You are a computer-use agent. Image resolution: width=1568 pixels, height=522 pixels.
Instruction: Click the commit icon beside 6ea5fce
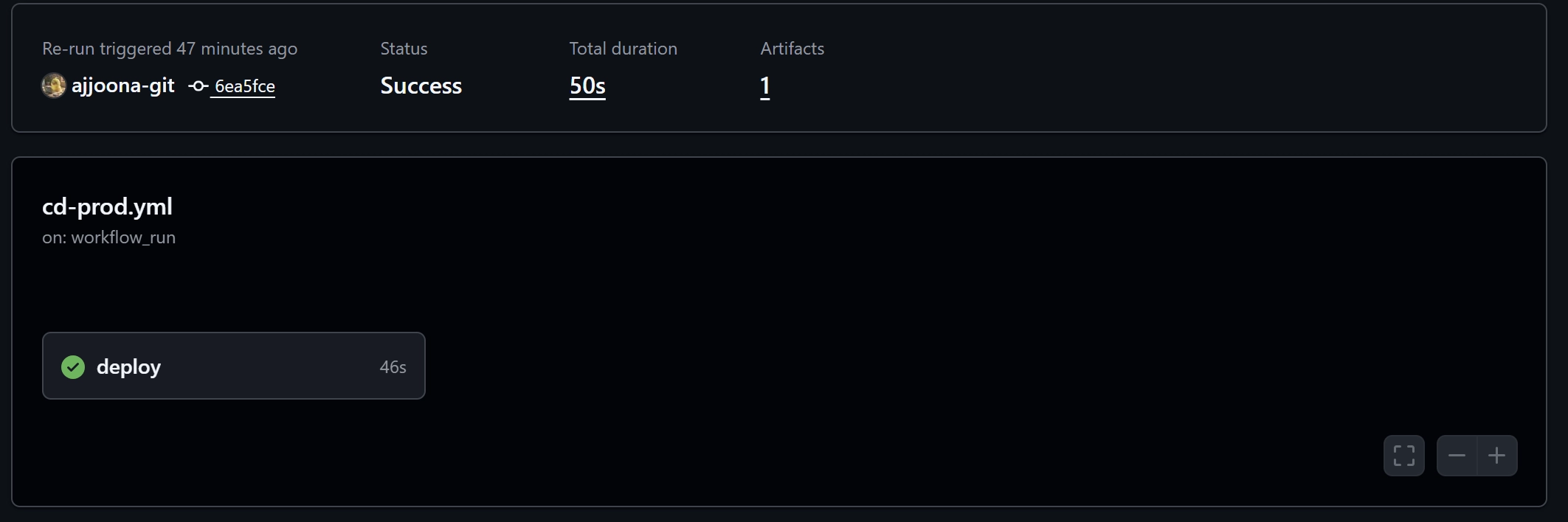coord(198,86)
